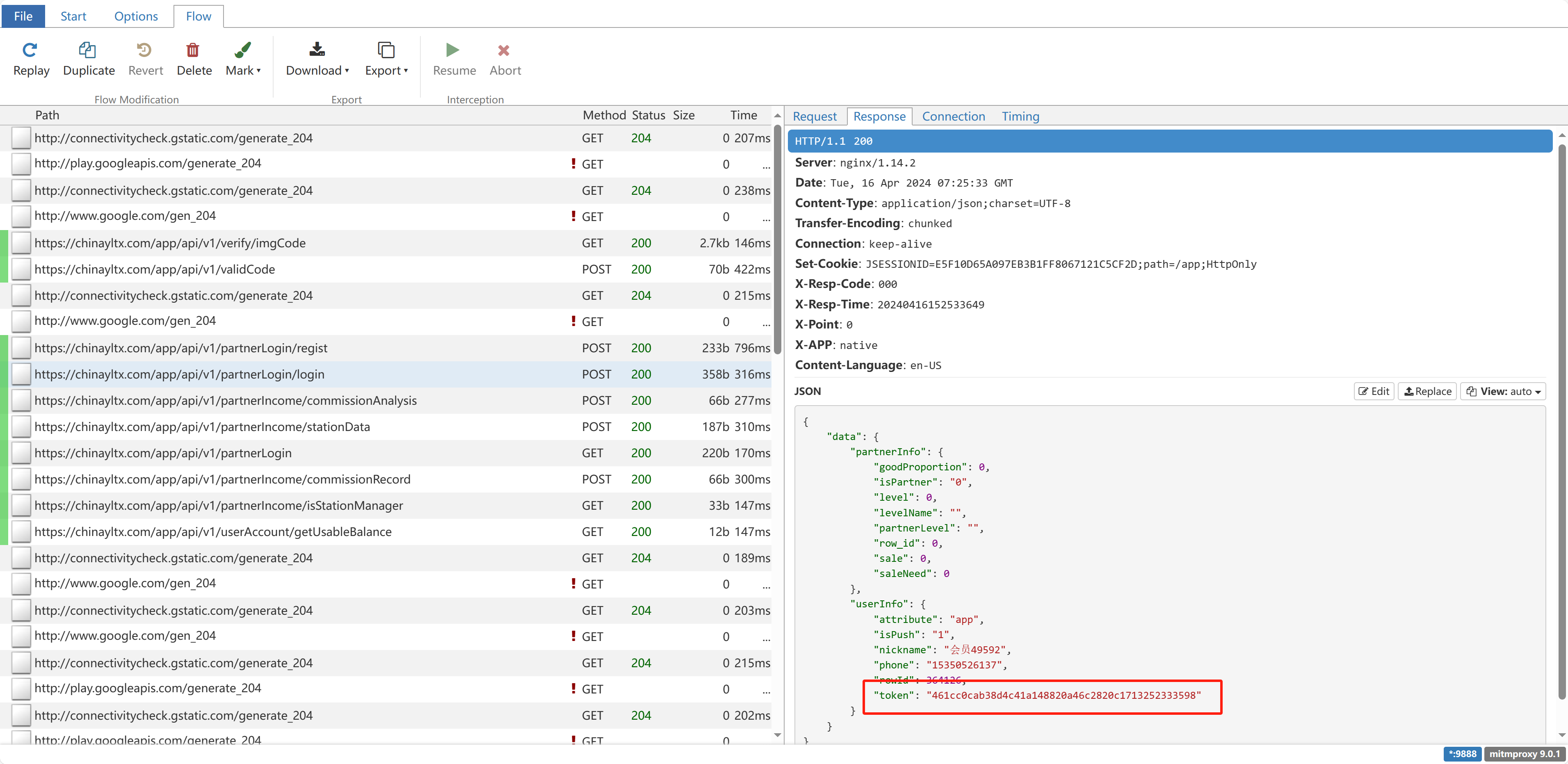Open the Download dropdown
Image resolution: width=1568 pixels, height=764 pixels.
click(317, 59)
